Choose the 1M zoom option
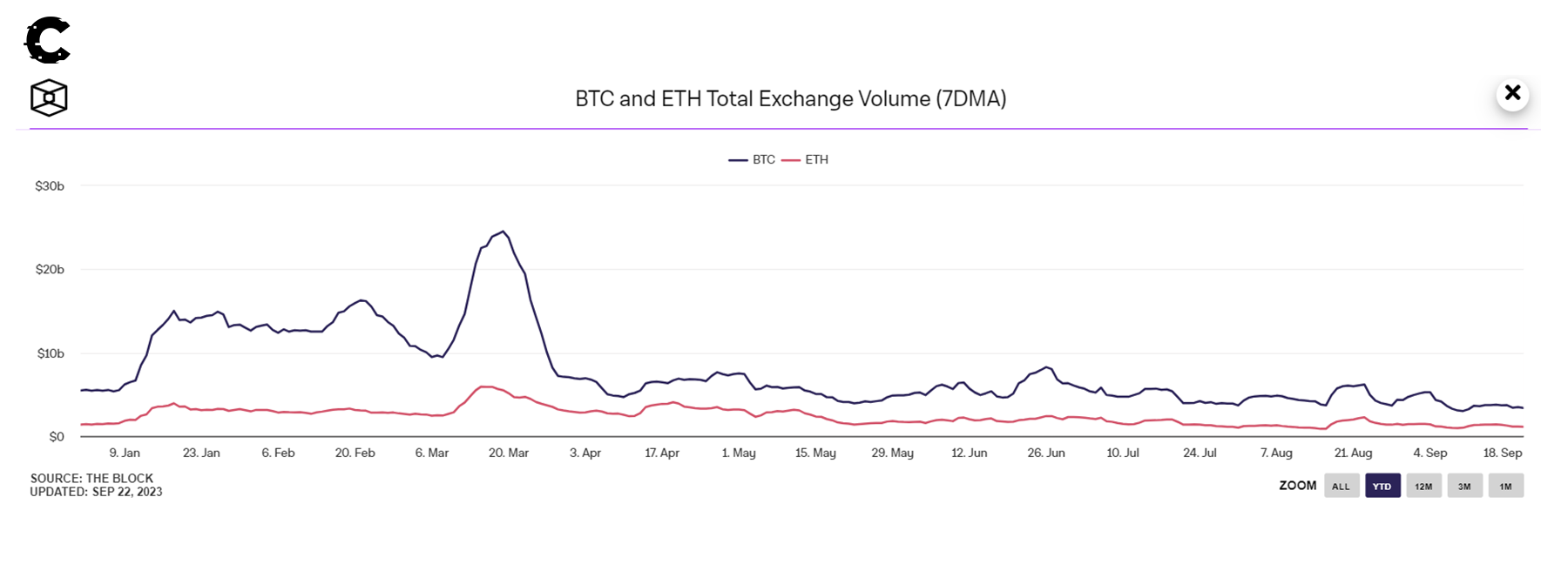 1505,486
